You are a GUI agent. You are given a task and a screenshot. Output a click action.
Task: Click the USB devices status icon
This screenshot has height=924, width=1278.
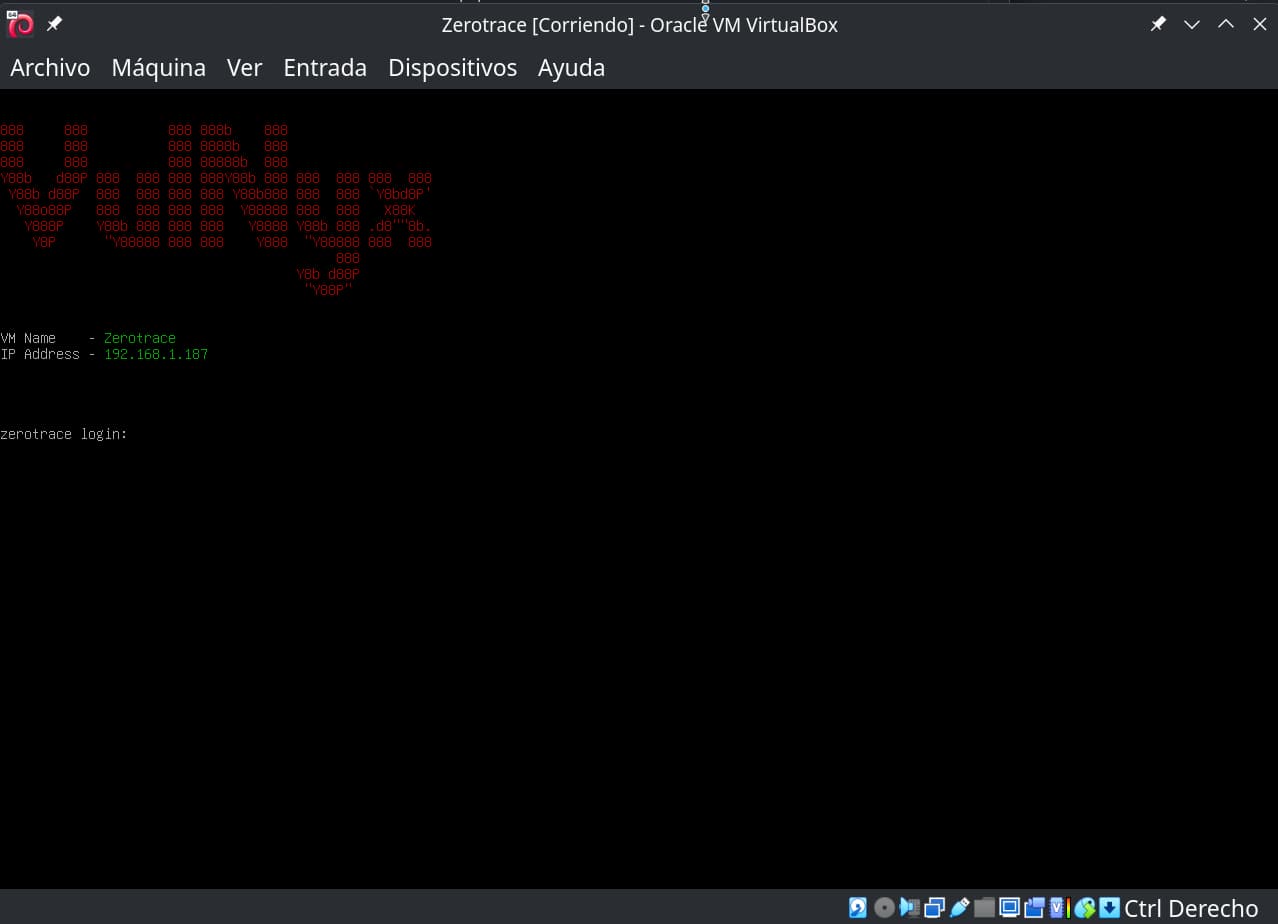click(x=959, y=907)
